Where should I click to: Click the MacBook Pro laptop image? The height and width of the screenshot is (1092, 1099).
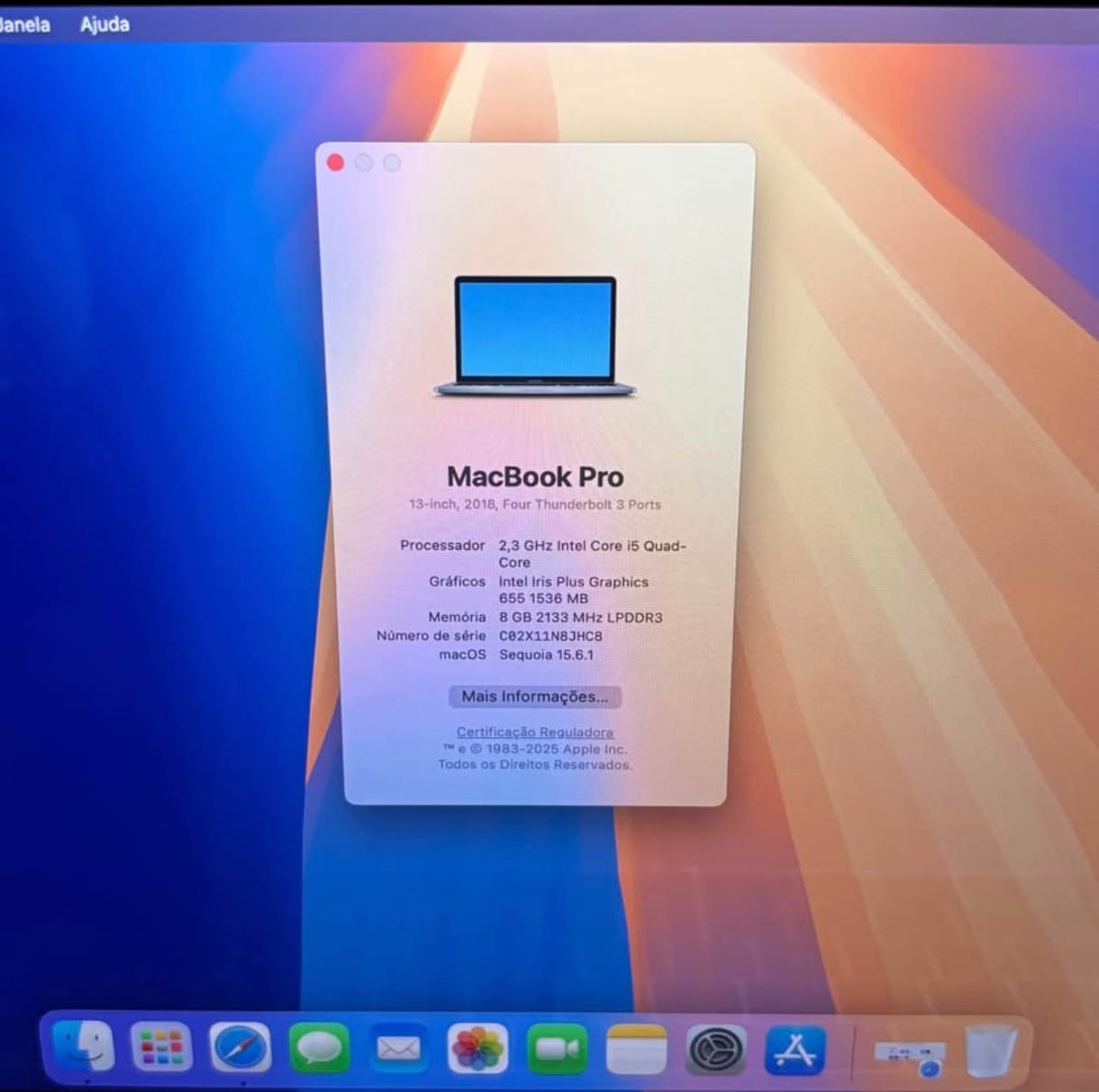pyautogui.click(x=535, y=336)
